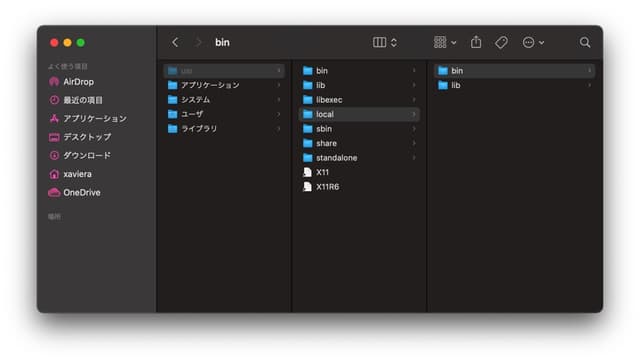Select the local folder
The height and width of the screenshot is (362, 640).
359,114
